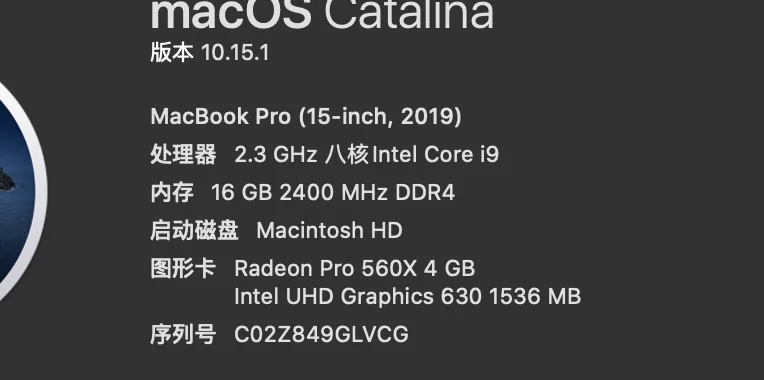Click the 处理器 label
764x380 pixels.
tap(183, 155)
